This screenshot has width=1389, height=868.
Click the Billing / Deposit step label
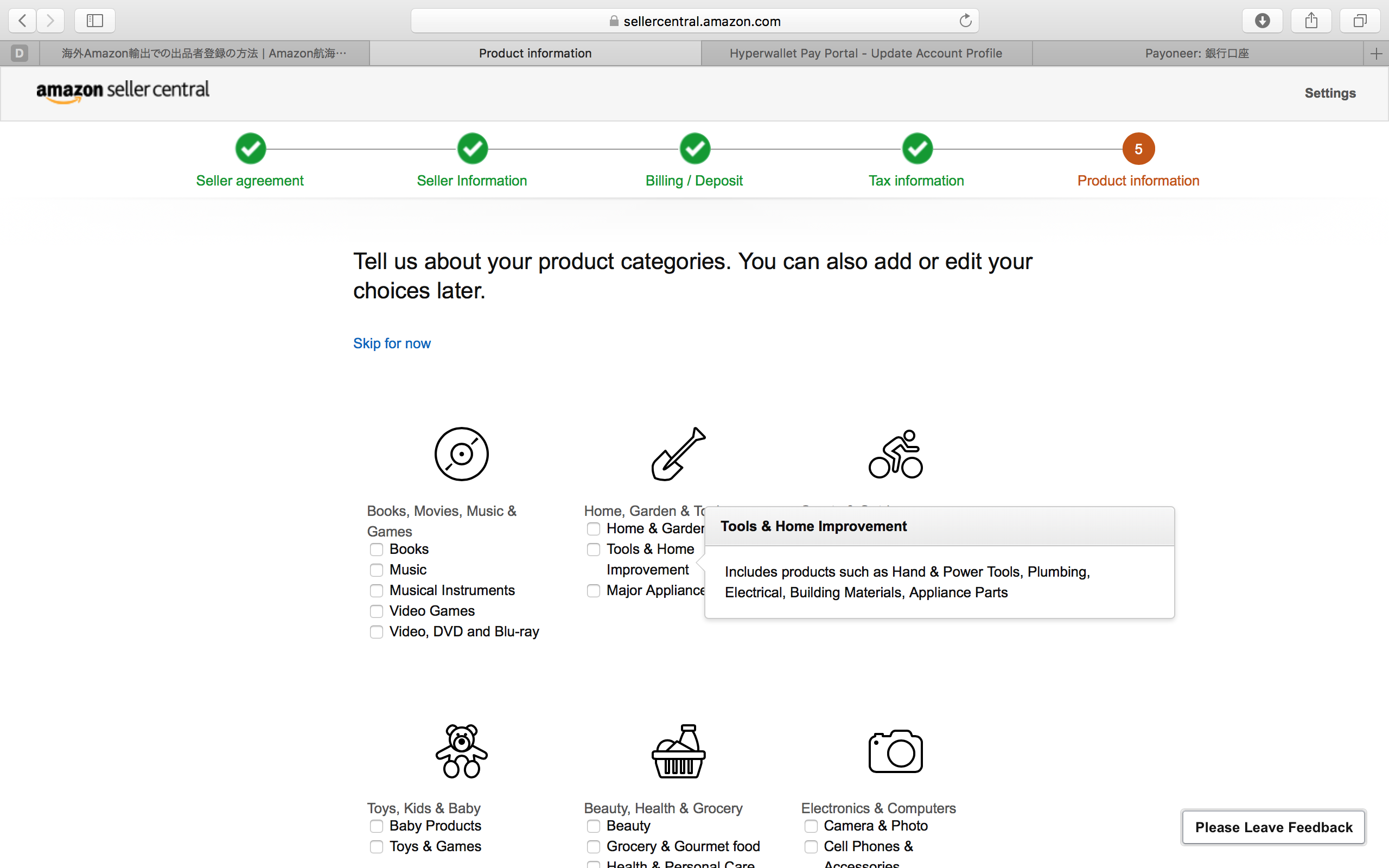(x=694, y=181)
